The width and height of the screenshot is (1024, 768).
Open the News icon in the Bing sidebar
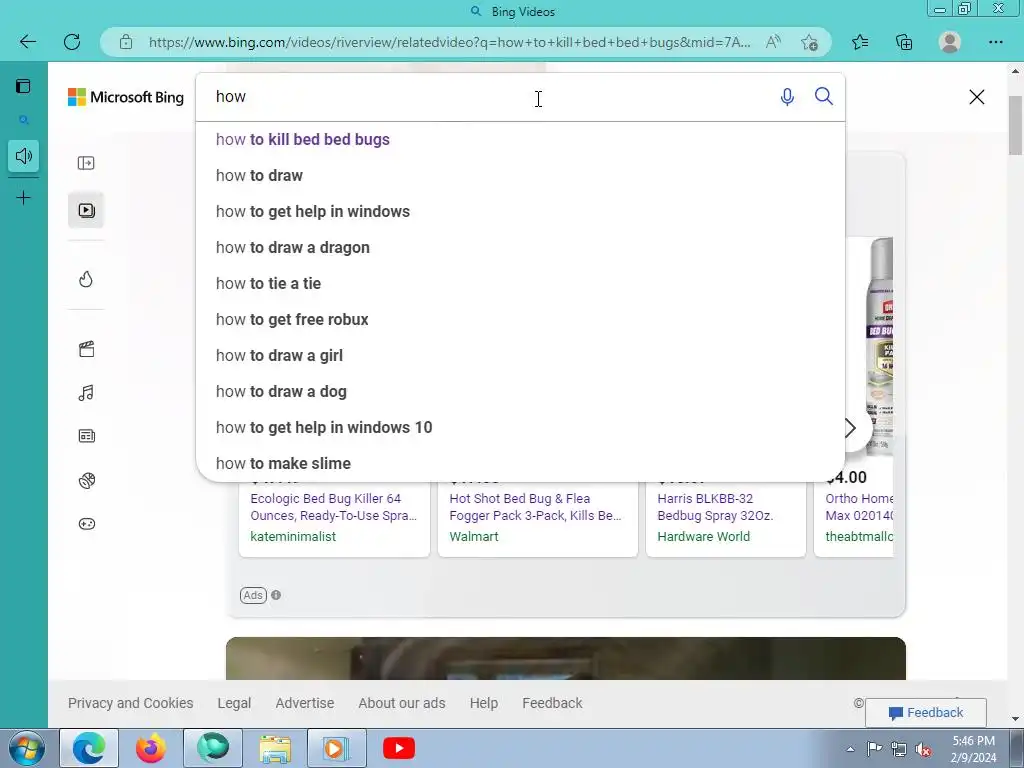coord(86,436)
